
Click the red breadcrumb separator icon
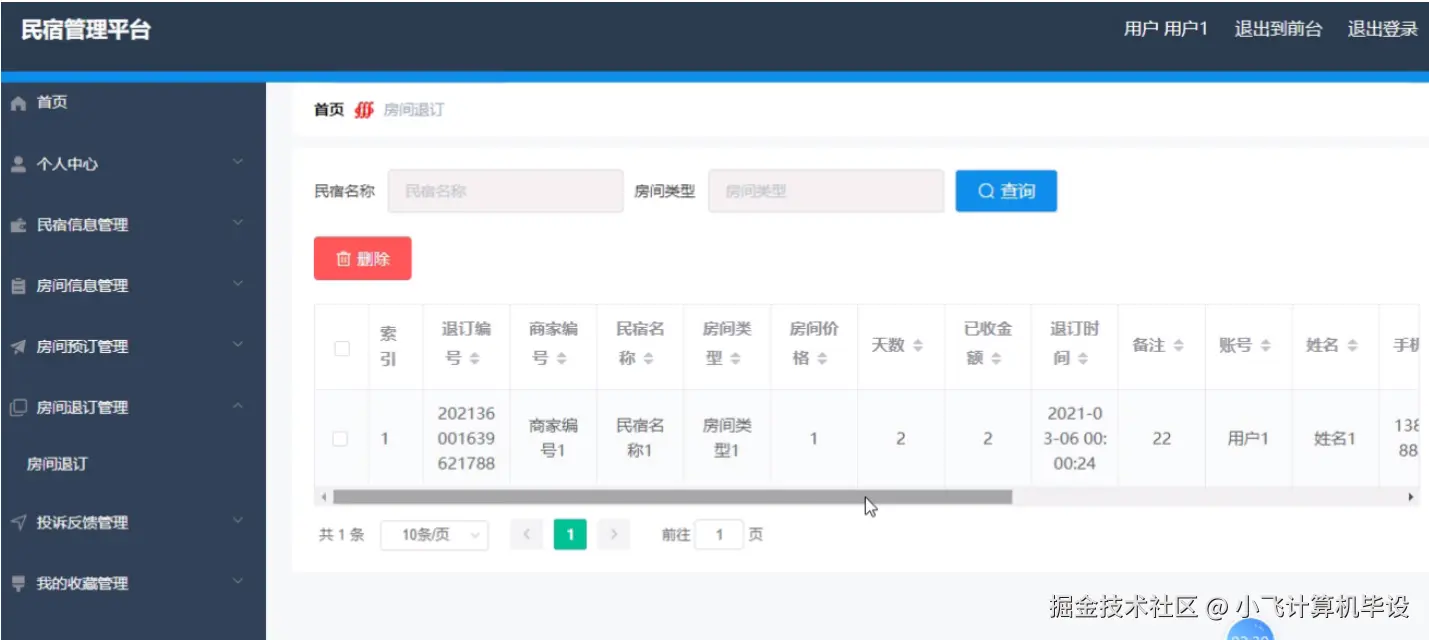(364, 110)
